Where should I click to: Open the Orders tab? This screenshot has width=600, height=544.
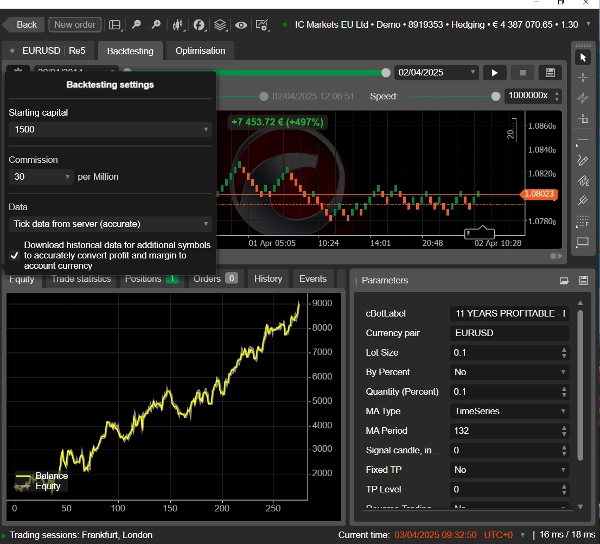coord(215,279)
